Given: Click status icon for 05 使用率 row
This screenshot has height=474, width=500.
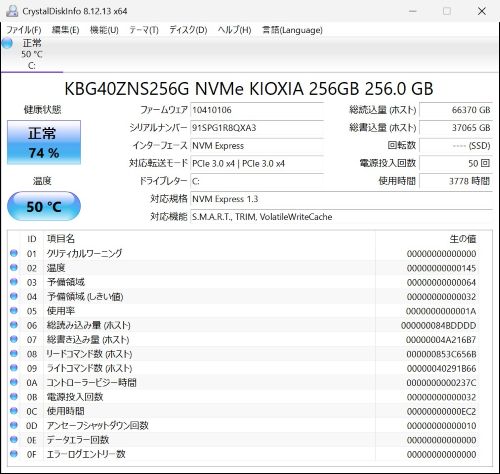Looking at the screenshot, I should coord(14,311).
